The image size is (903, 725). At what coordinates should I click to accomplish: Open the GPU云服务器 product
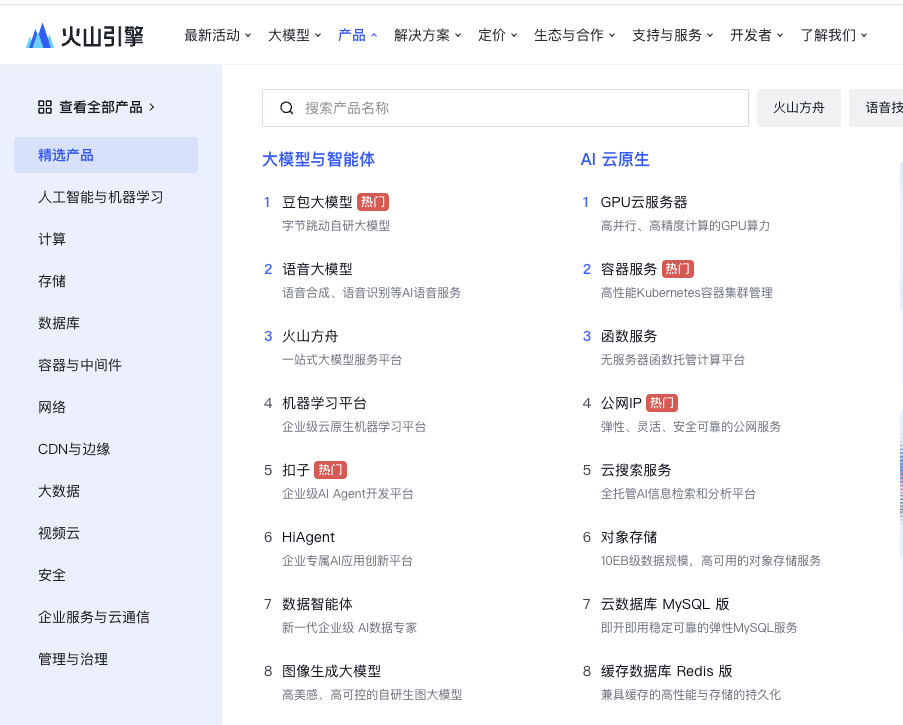[x=644, y=202]
